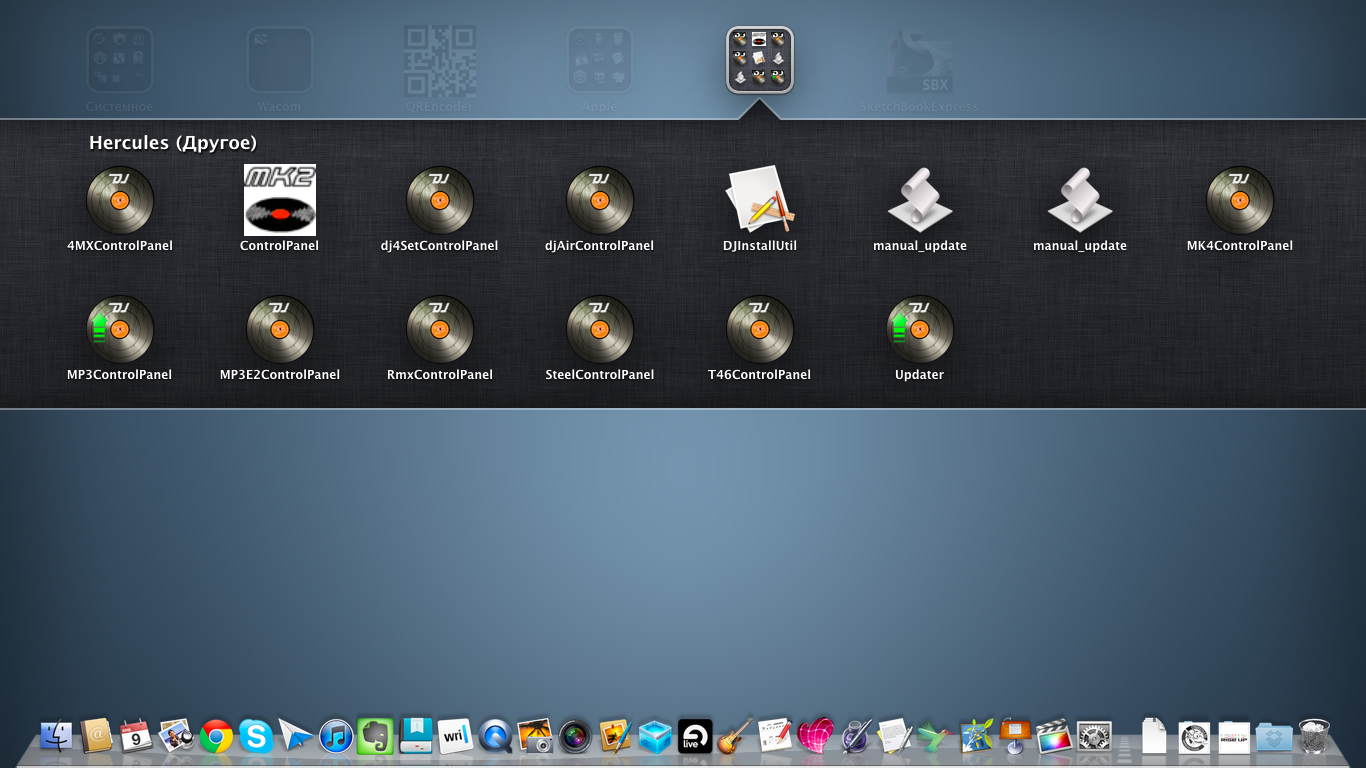Select the dimmed Apple folder
1366x768 pixels.
click(600, 60)
